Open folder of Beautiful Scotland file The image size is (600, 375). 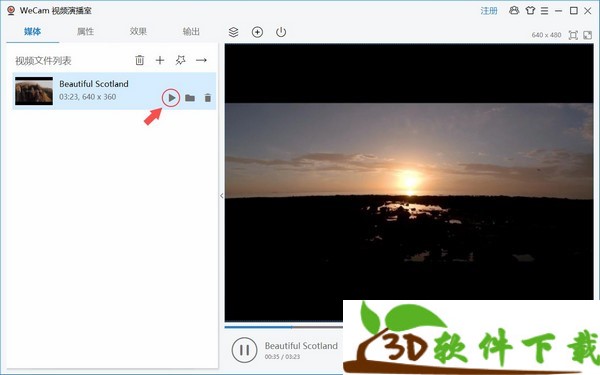[190, 98]
